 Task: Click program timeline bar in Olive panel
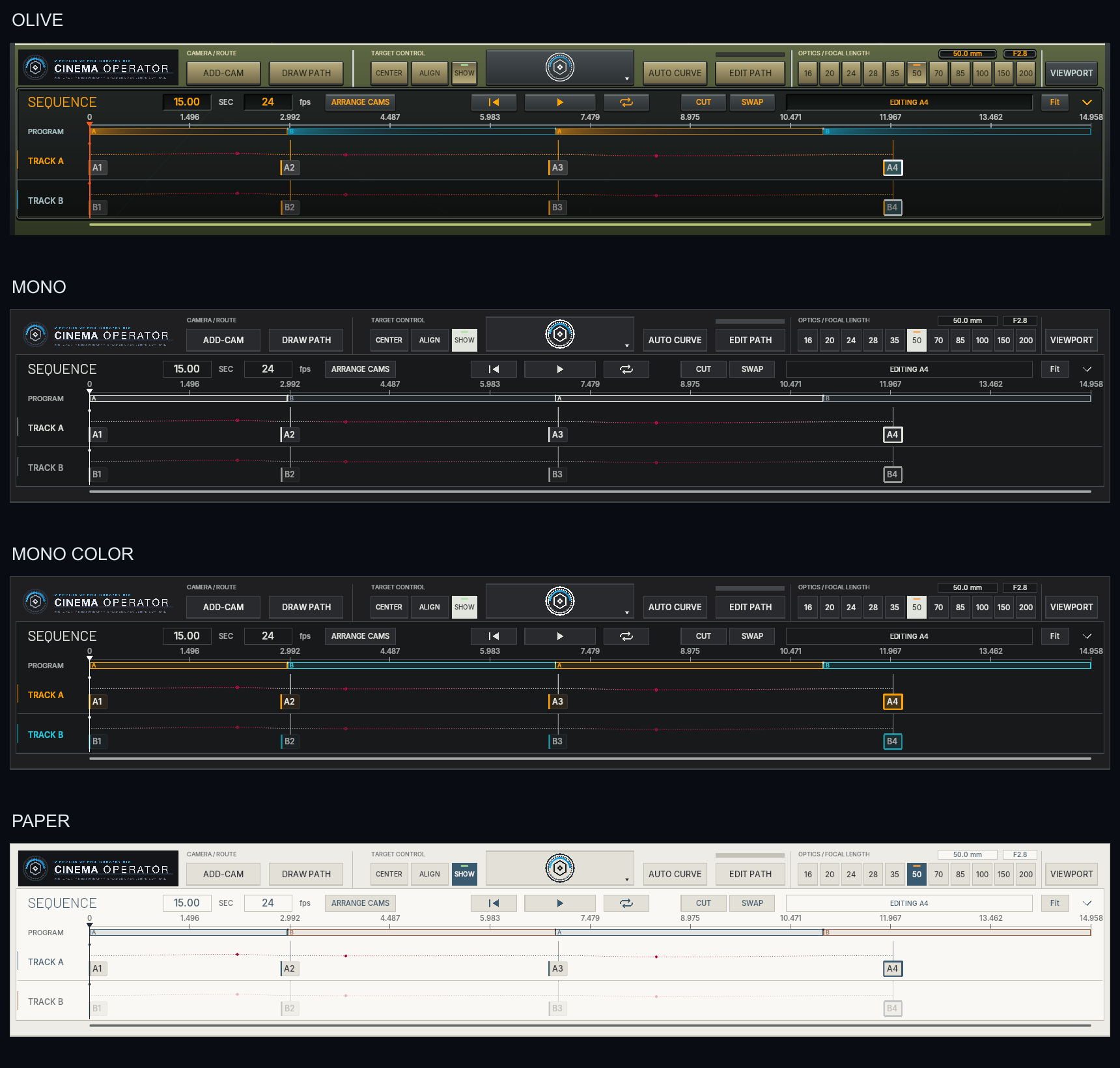pyautogui.click(x=590, y=132)
